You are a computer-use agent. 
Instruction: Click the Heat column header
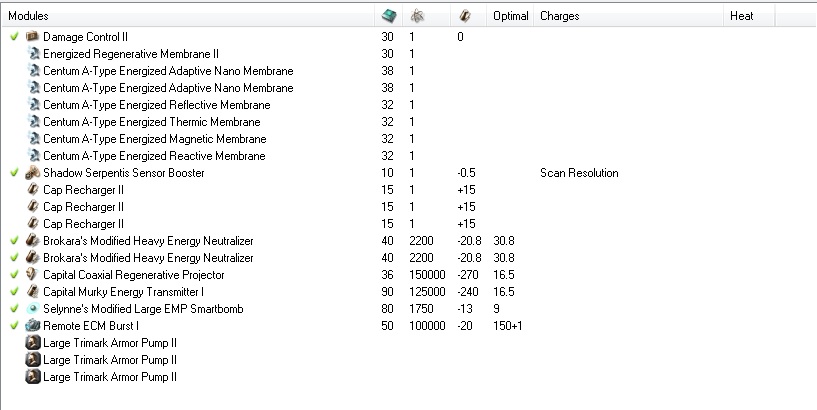(742, 16)
